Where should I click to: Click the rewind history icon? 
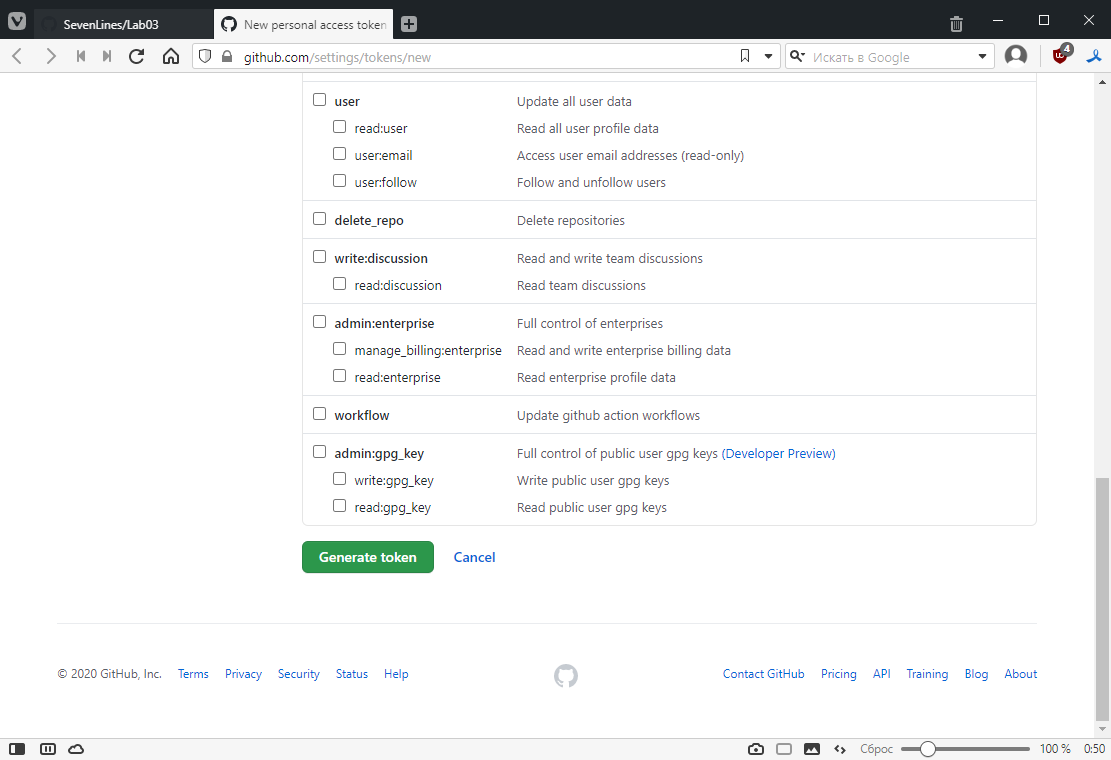81,56
